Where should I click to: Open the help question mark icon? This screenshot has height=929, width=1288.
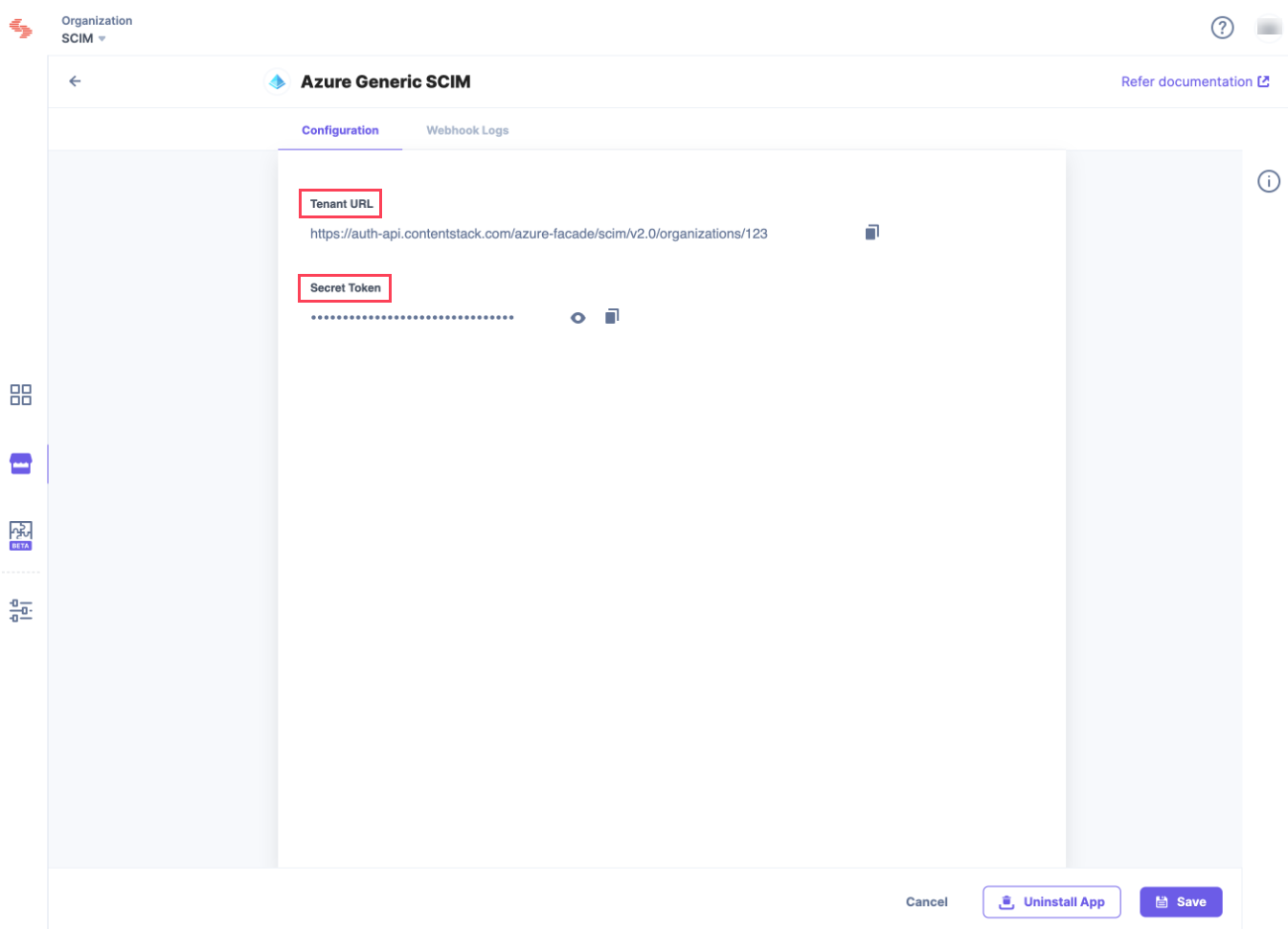(x=1222, y=28)
